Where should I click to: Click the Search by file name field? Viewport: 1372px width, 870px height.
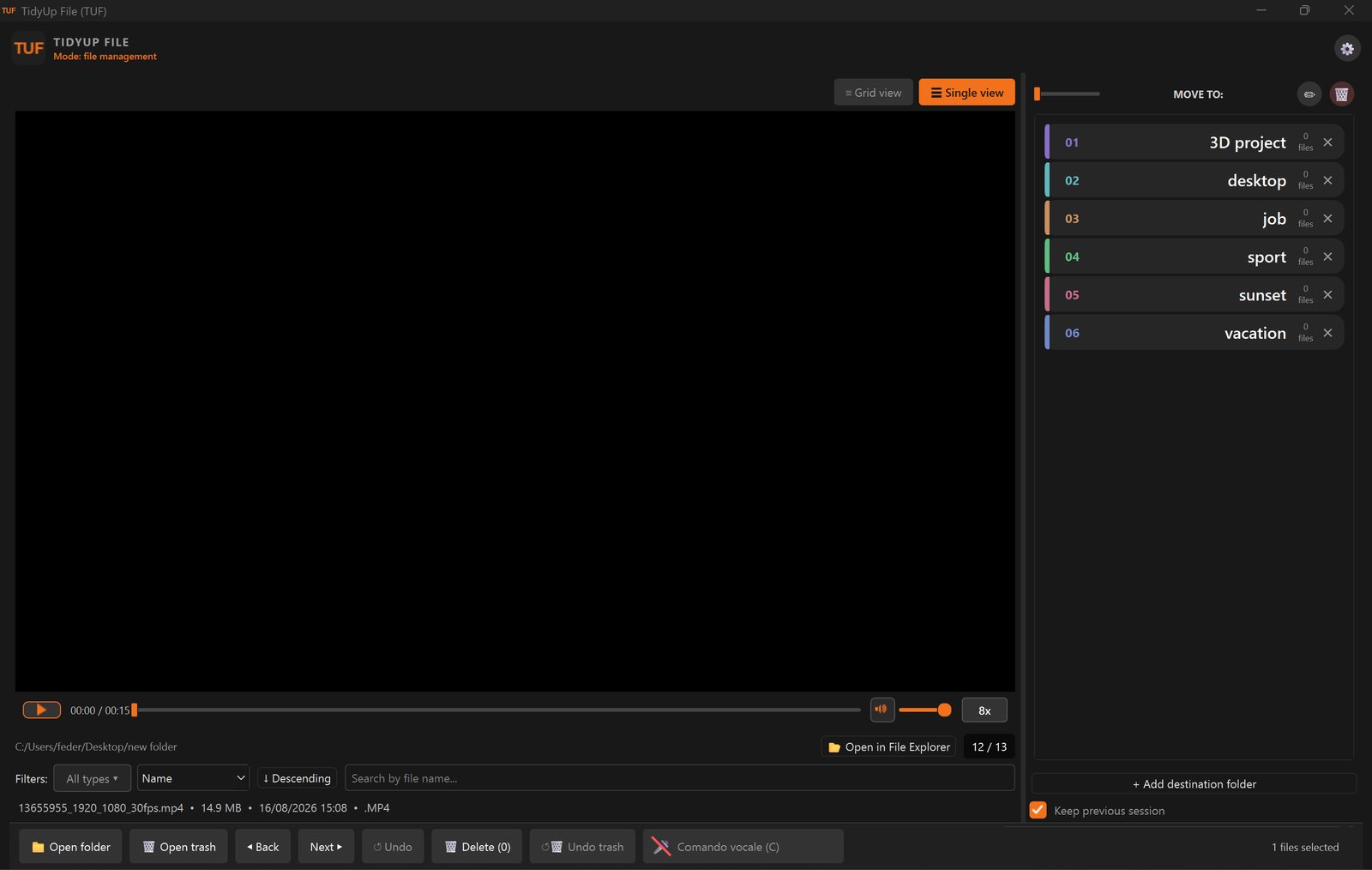click(x=679, y=778)
